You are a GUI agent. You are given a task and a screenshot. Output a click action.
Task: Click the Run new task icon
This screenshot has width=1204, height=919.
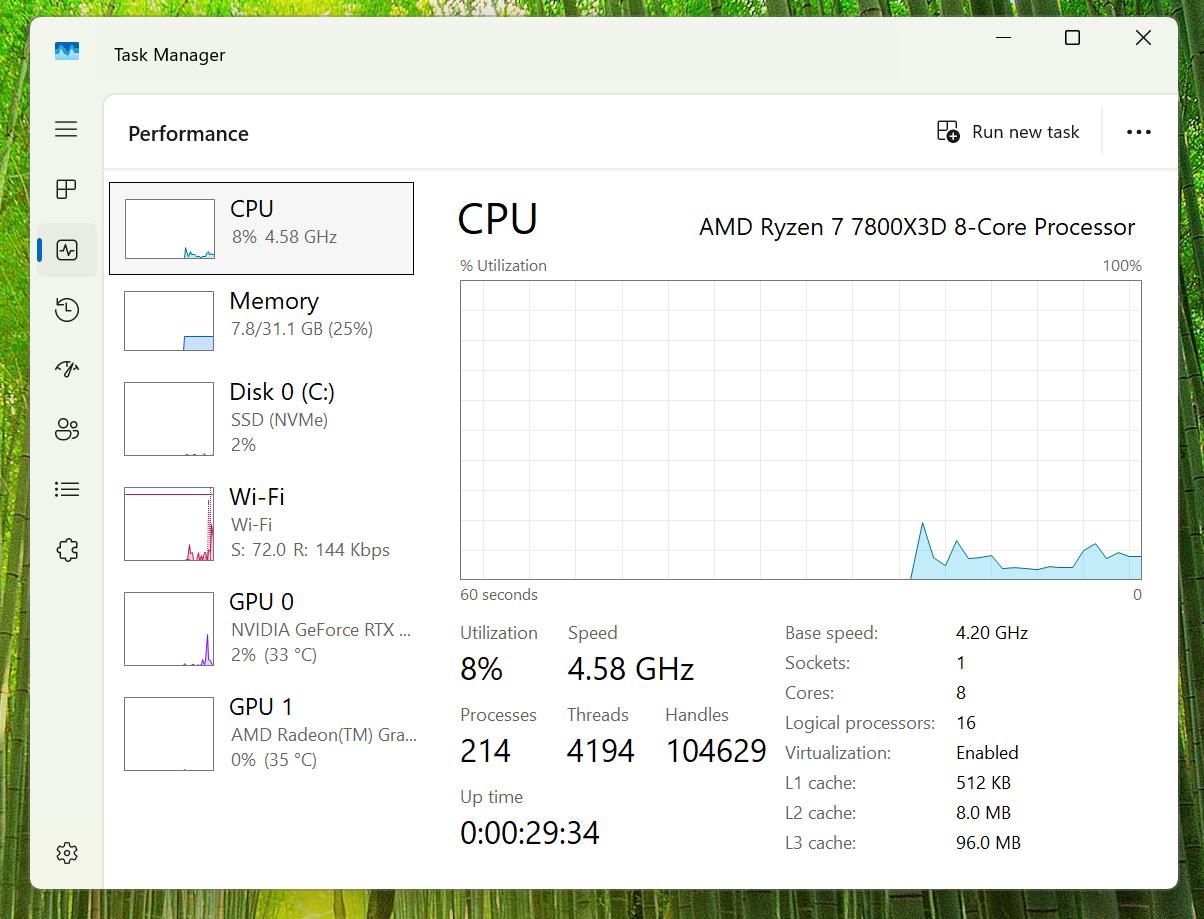[948, 131]
